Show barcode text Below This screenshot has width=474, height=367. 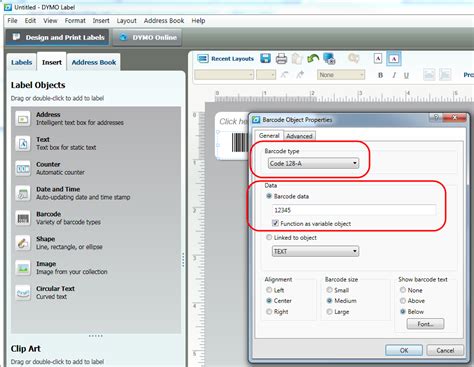pos(403,311)
